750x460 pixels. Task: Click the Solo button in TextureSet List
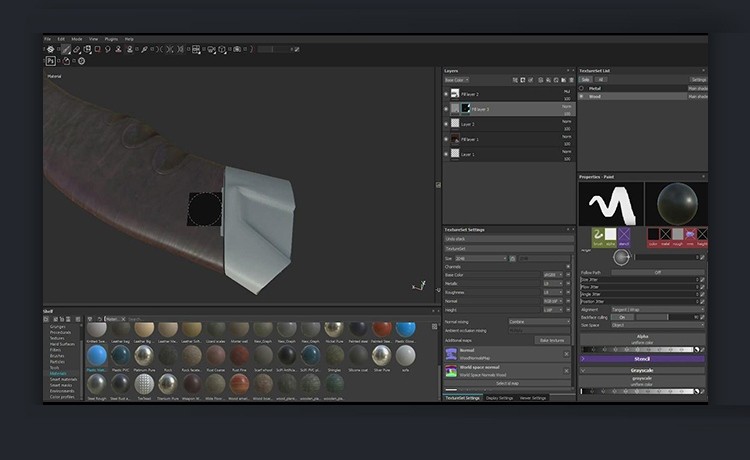pyautogui.click(x=585, y=80)
